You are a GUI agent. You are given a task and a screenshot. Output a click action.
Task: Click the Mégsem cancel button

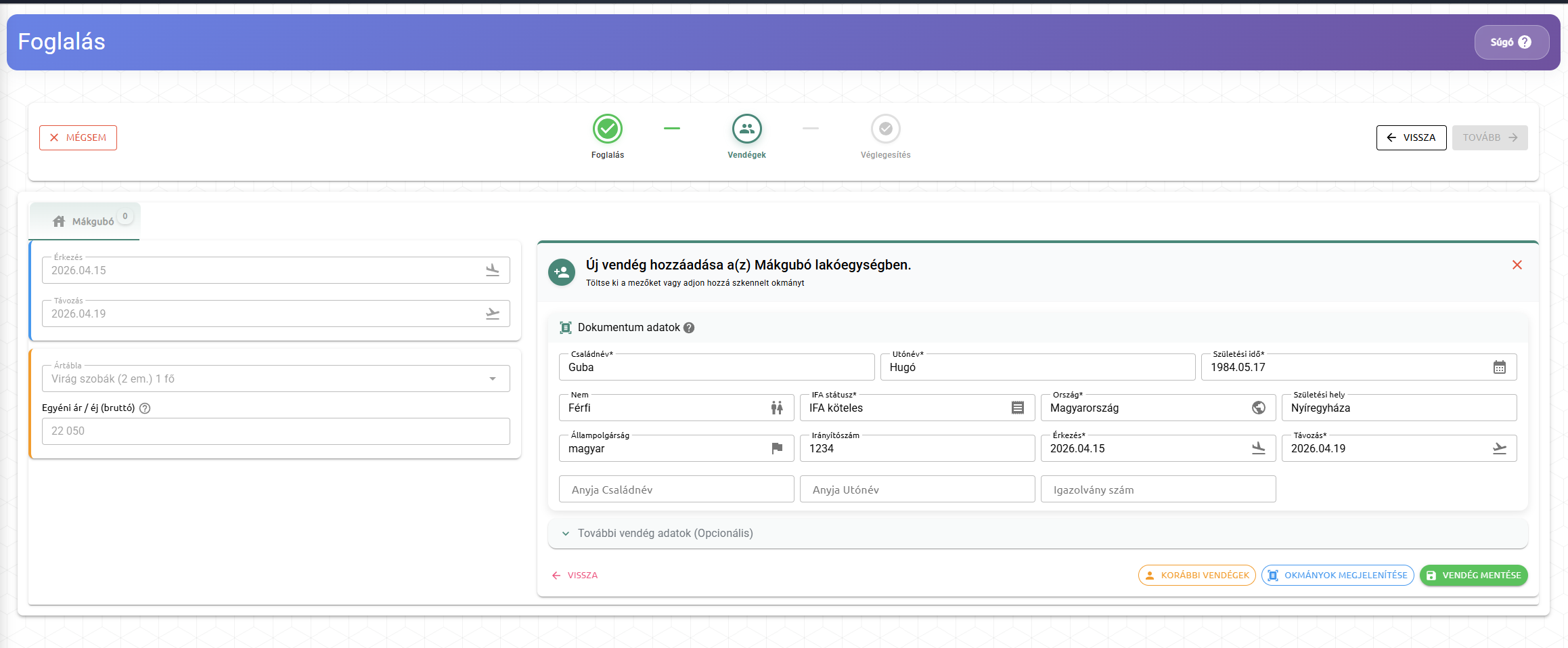[78, 137]
